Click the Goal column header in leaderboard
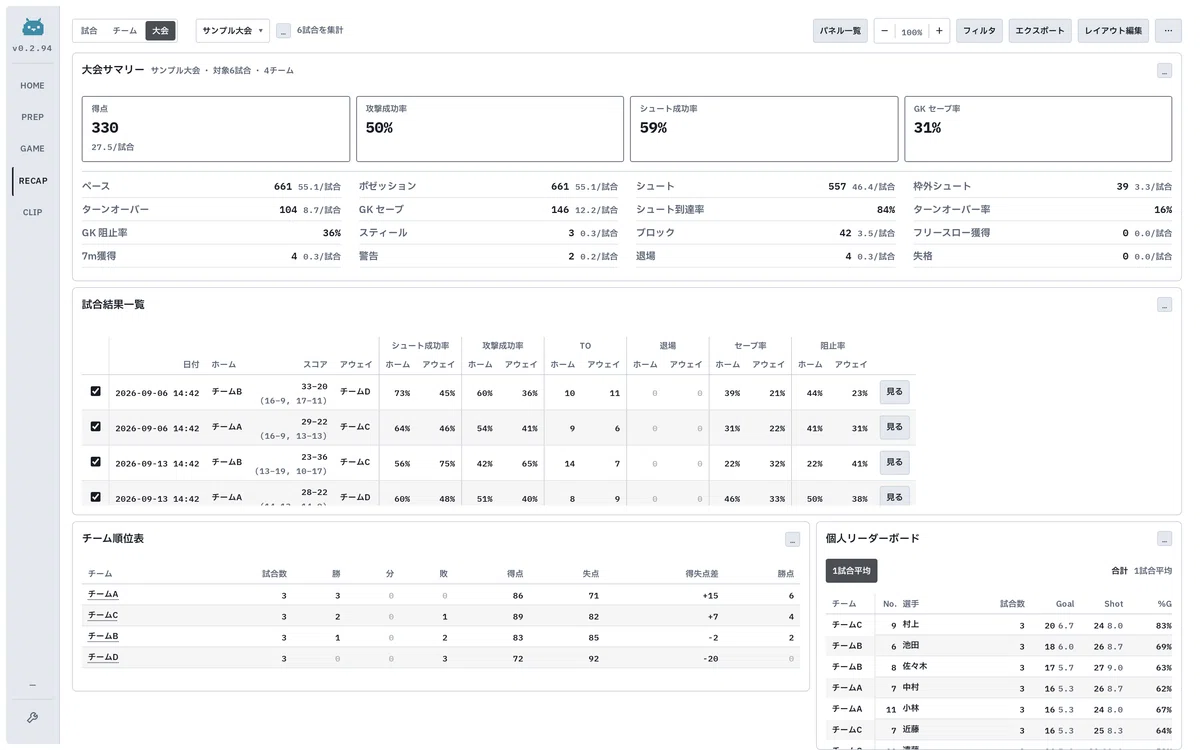Viewport: 1200px width, 750px height. click(x=1065, y=604)
